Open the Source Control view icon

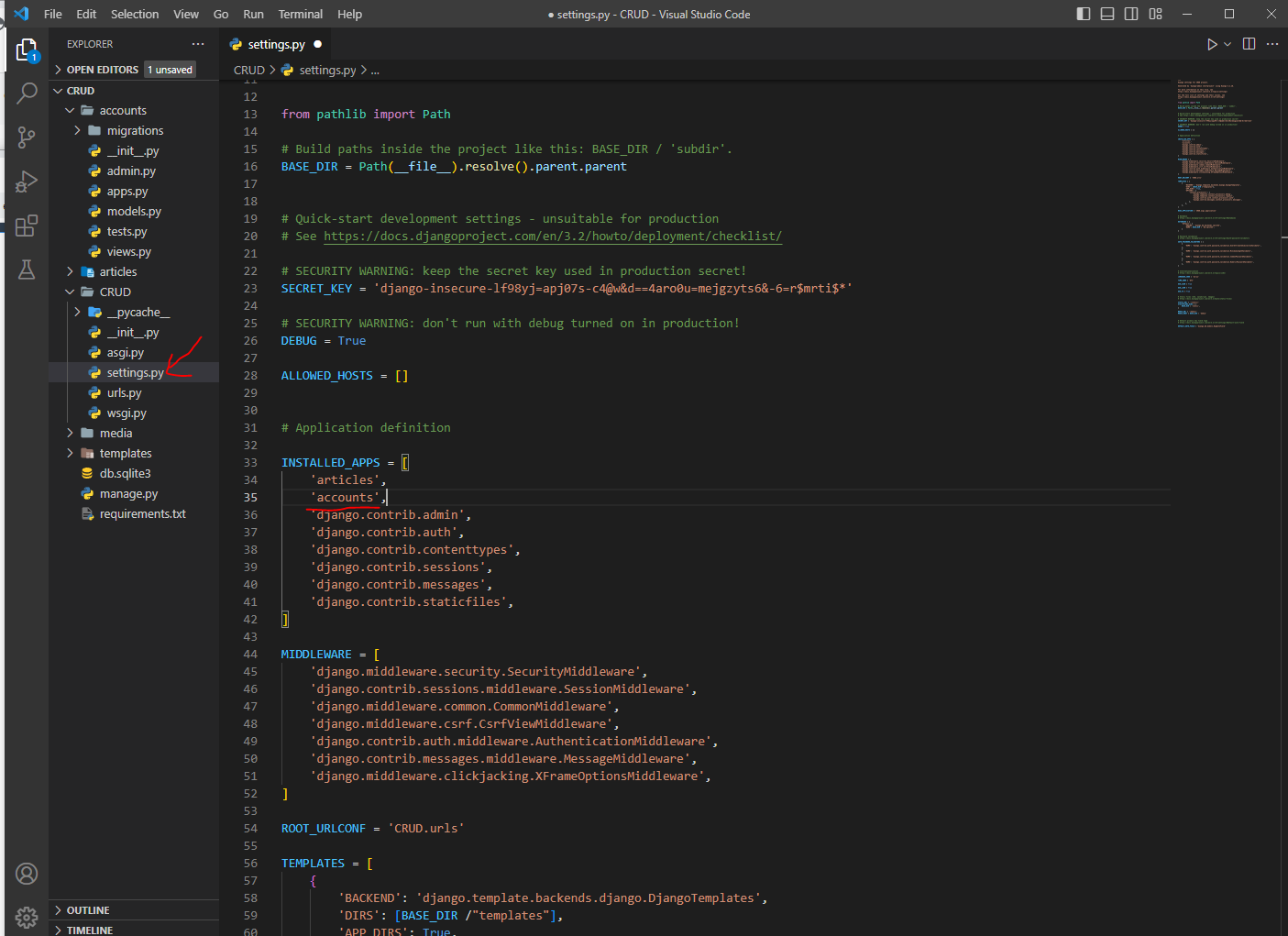tap(27, 138)
